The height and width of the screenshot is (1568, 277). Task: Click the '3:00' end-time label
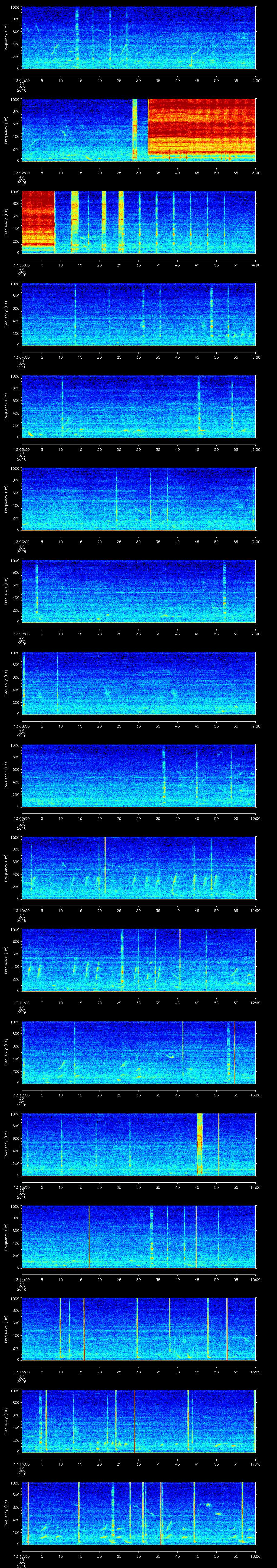coord(256,173)
